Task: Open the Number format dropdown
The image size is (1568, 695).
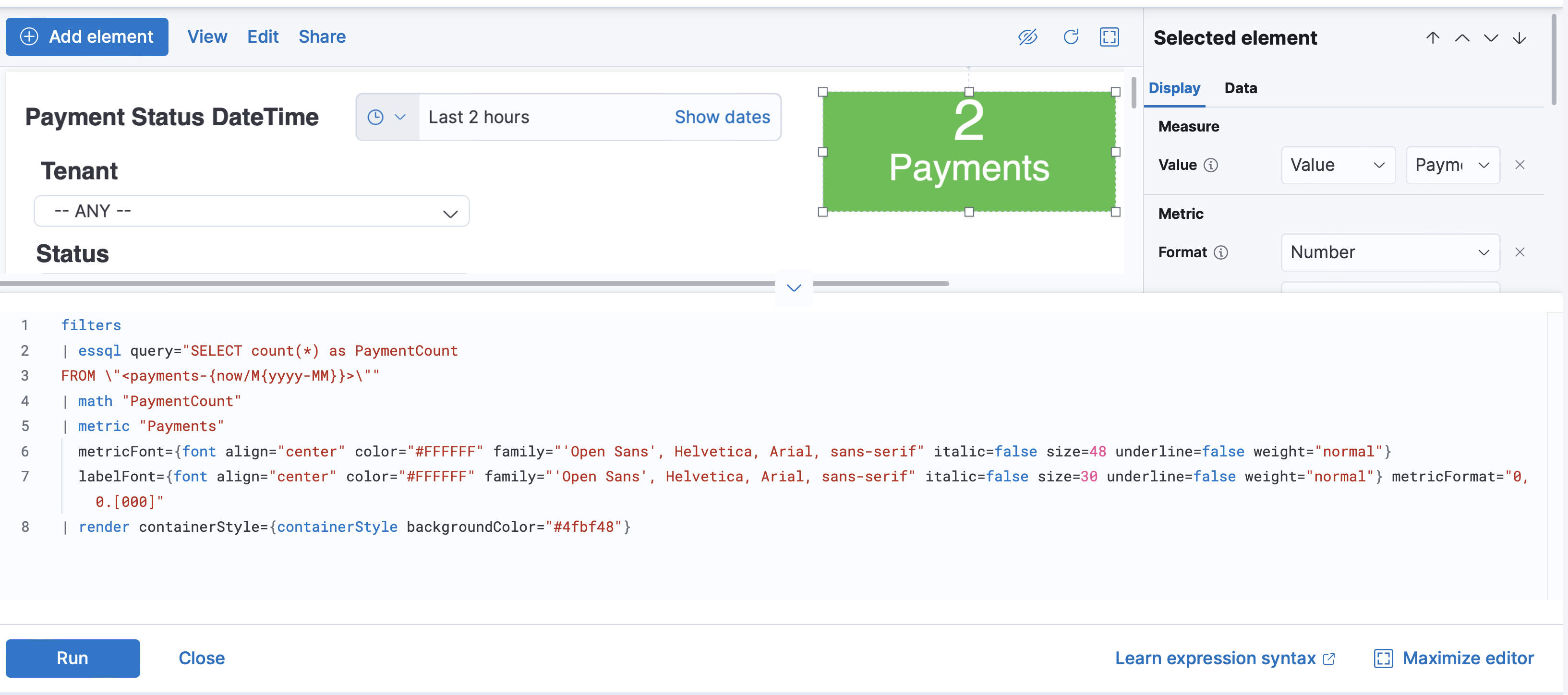Action: pyautogui.click(x=1390, y=252)
